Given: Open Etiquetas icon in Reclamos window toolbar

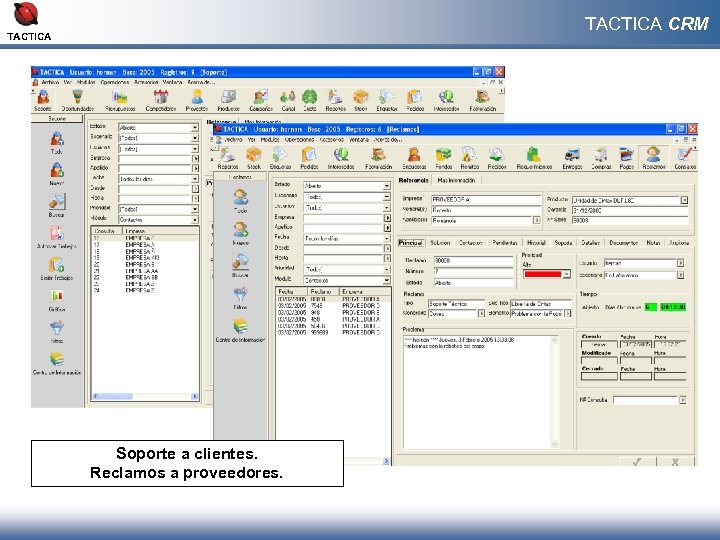Looking at the screenshot, I should 280,158.
